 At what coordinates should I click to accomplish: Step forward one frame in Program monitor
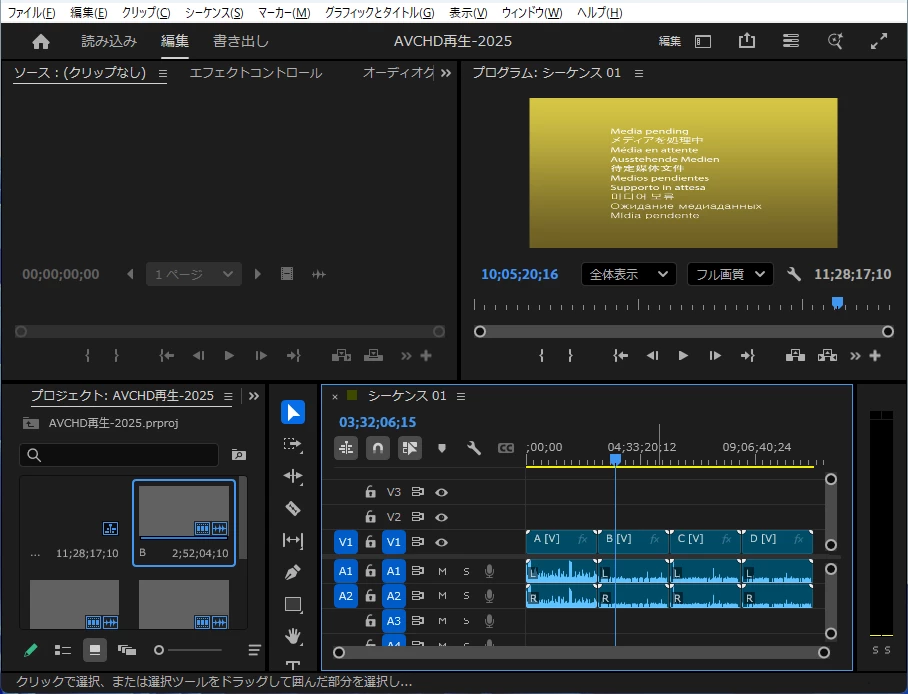715,356
